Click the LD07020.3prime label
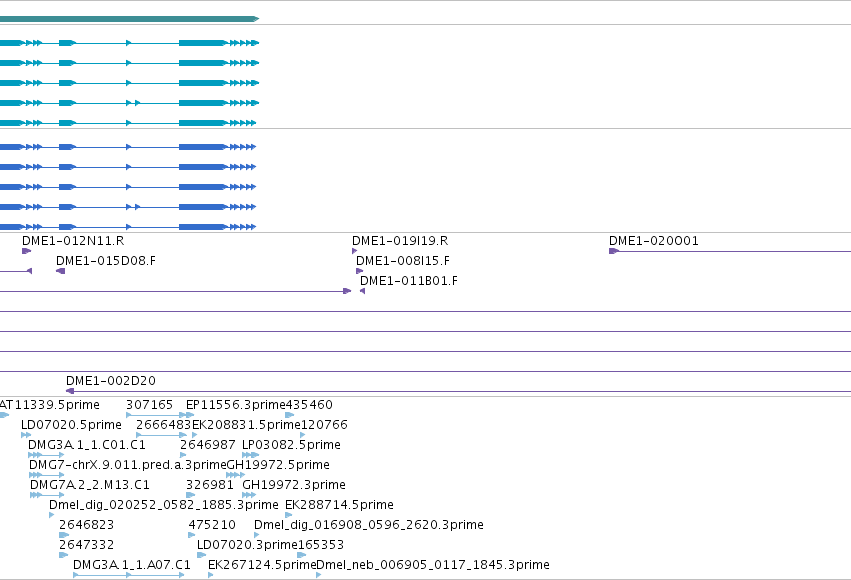This screenshot has height=580, width=851. point(247,545)
